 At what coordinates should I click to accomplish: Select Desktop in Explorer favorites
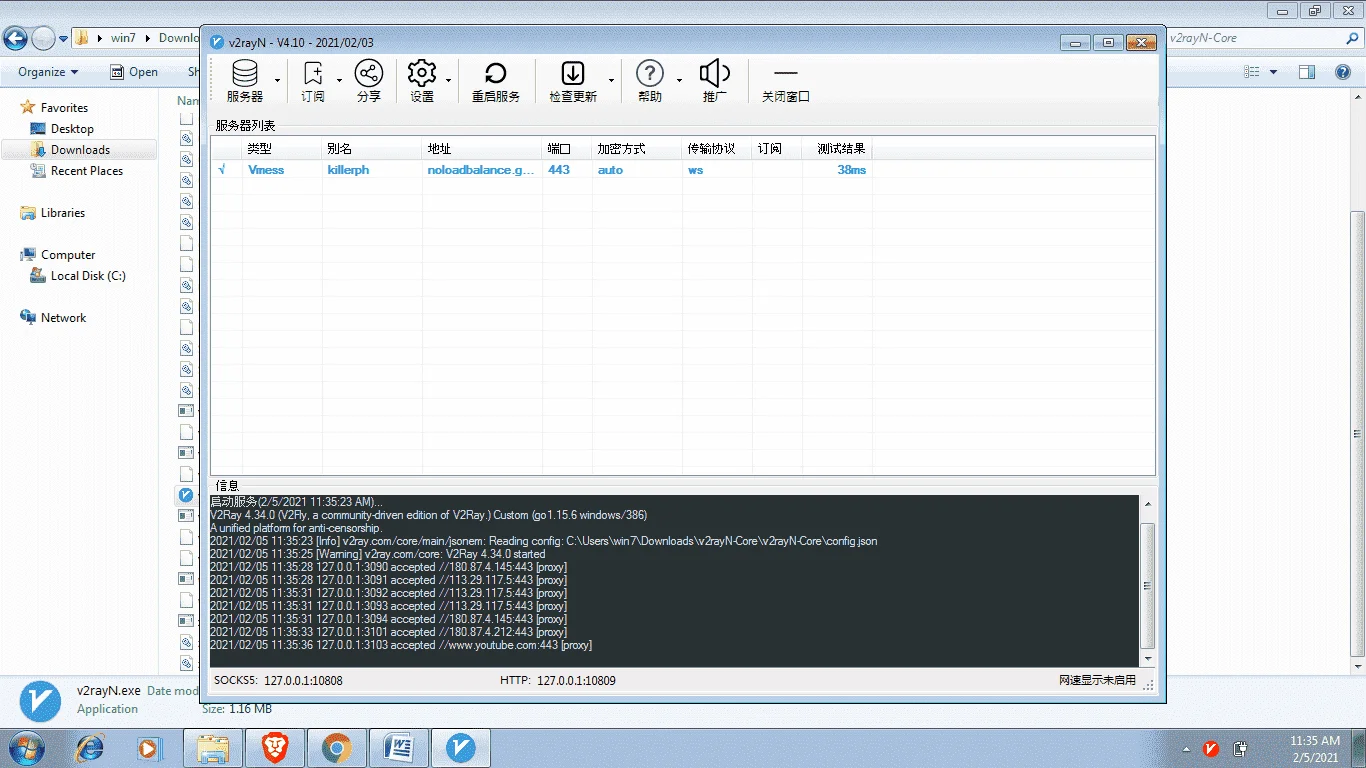click(x=72, y=128)
